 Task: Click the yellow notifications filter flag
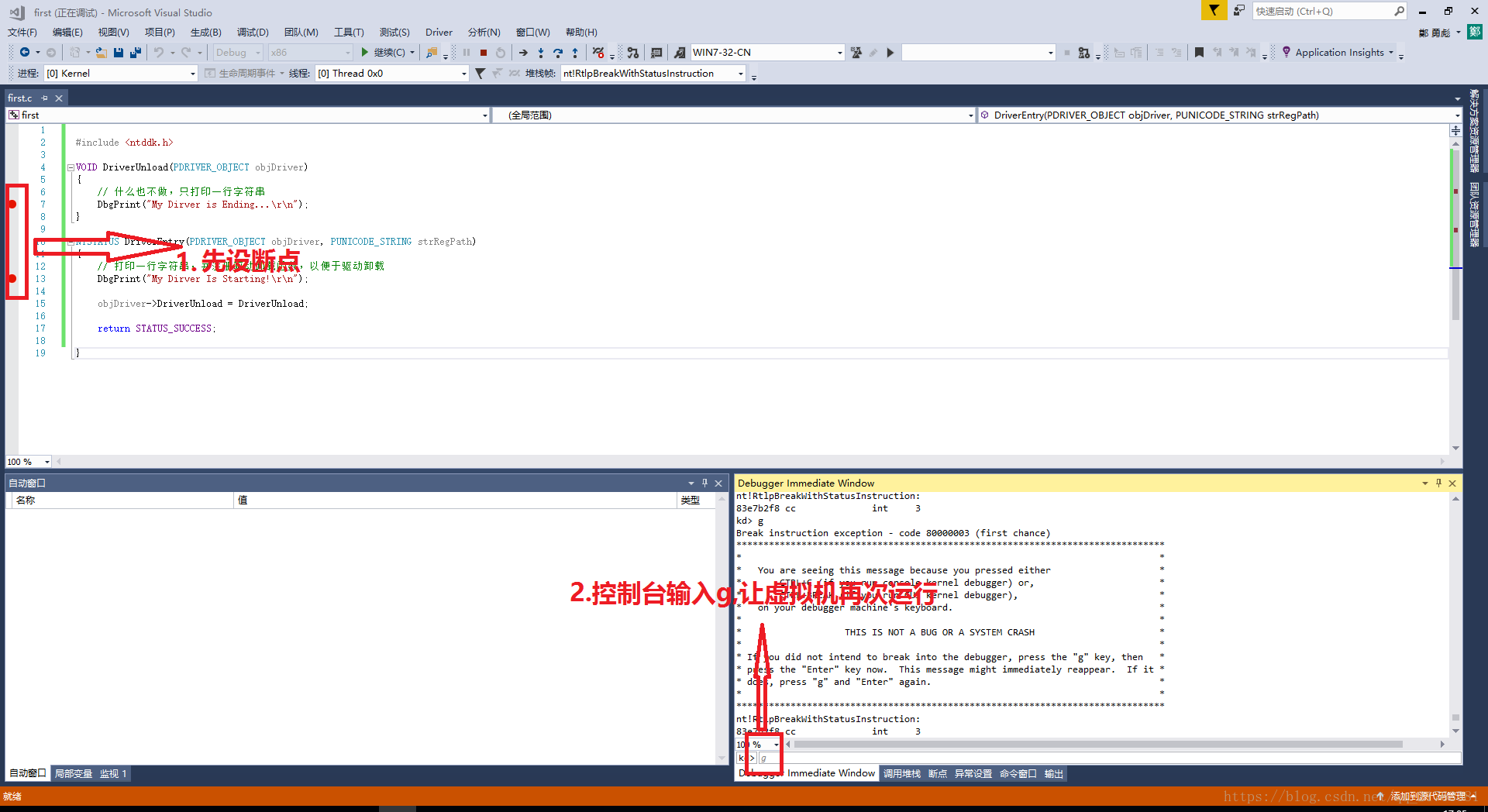1214,10
